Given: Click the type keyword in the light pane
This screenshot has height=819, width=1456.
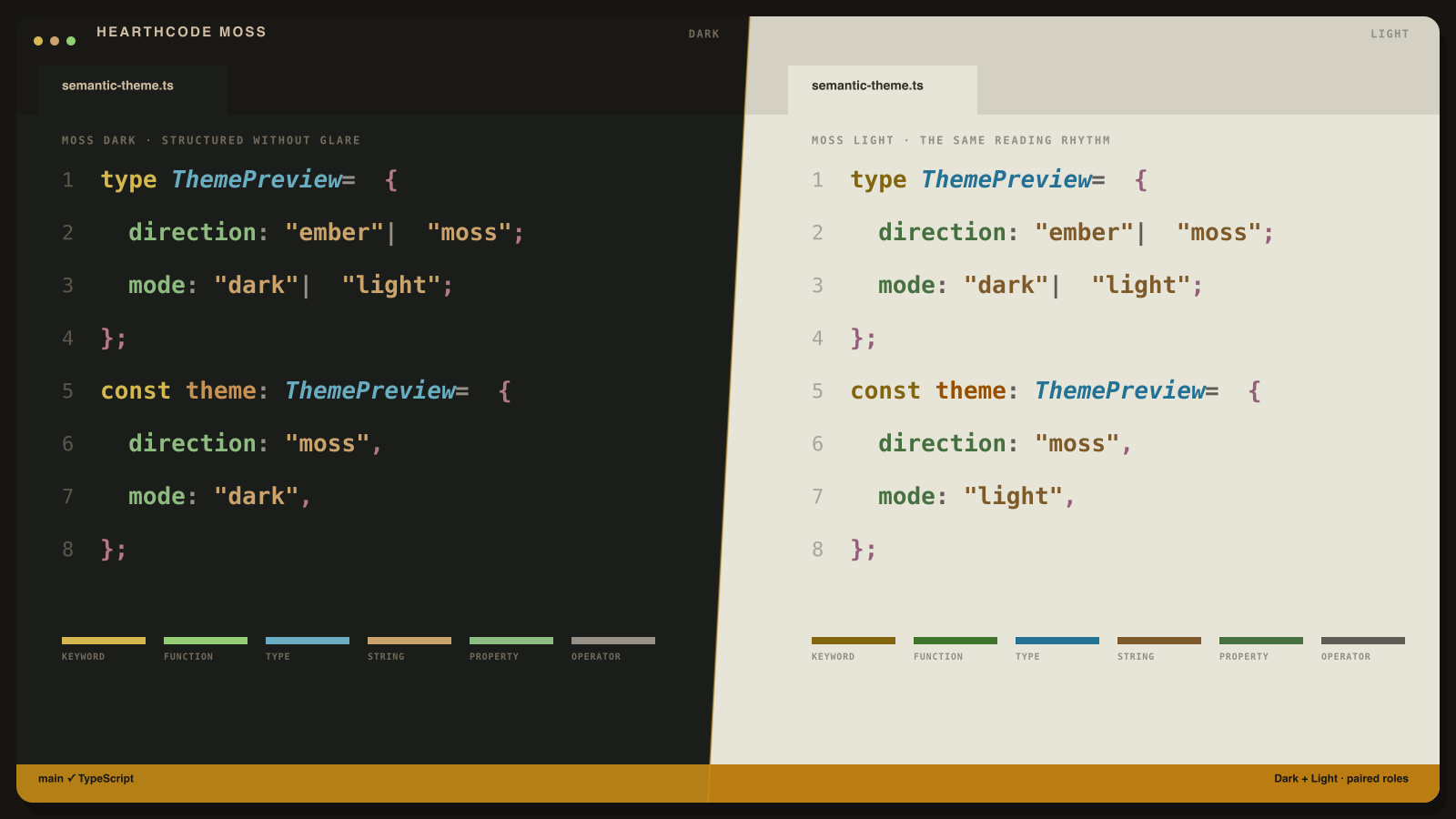Looking at the screenshot, I should (x=878, y=180).
